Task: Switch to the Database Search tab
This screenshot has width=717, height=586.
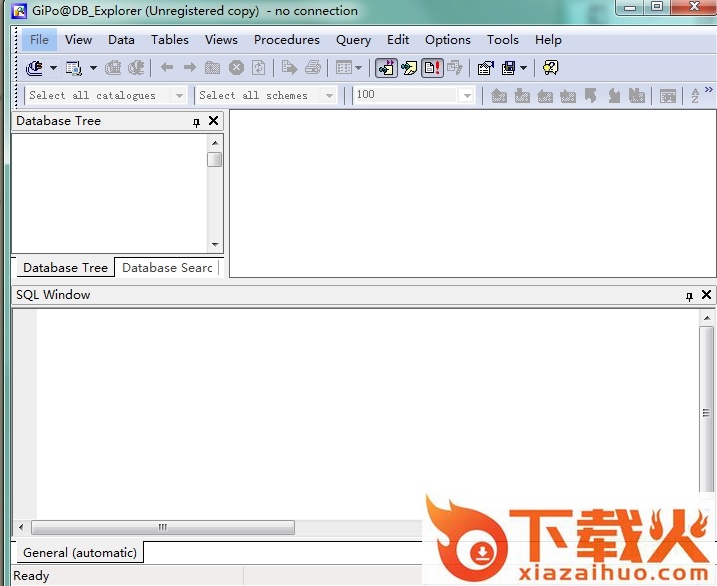Action: click(x=167, y=268)
